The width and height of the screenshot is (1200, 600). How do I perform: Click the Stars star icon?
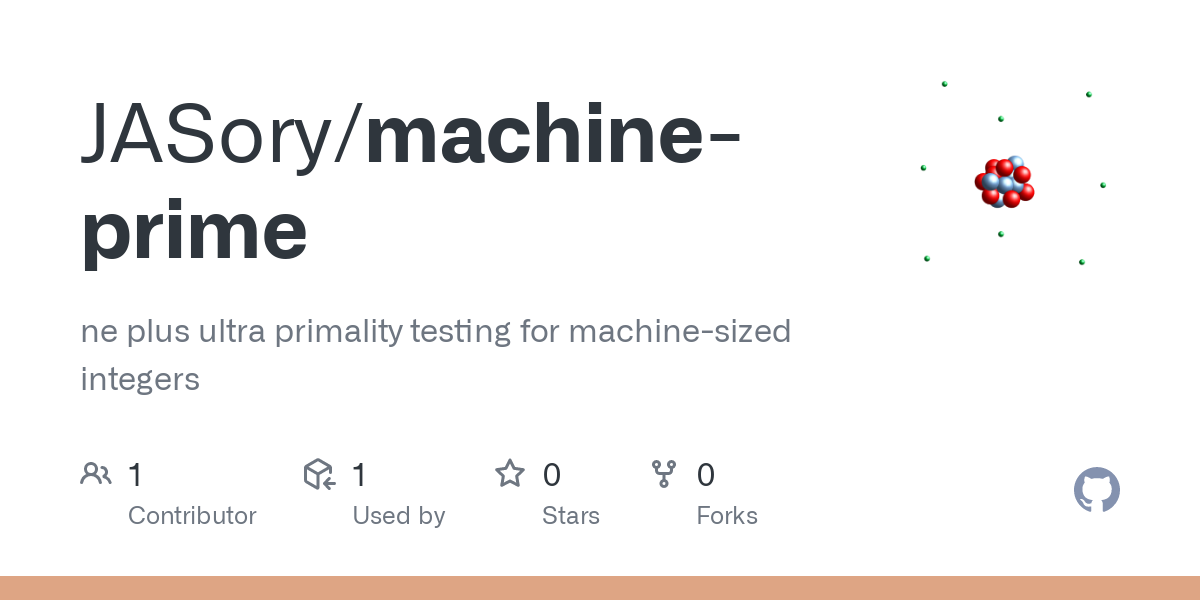point(510,473)
